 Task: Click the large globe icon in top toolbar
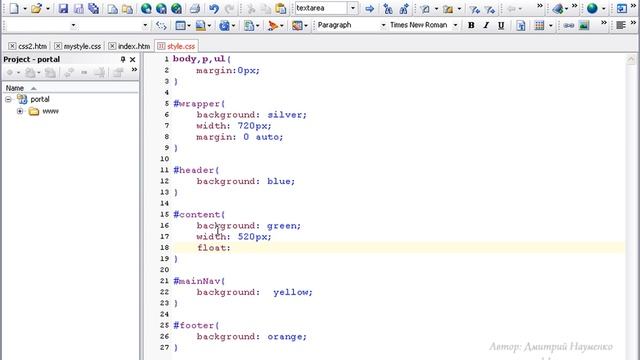[592, 8]
